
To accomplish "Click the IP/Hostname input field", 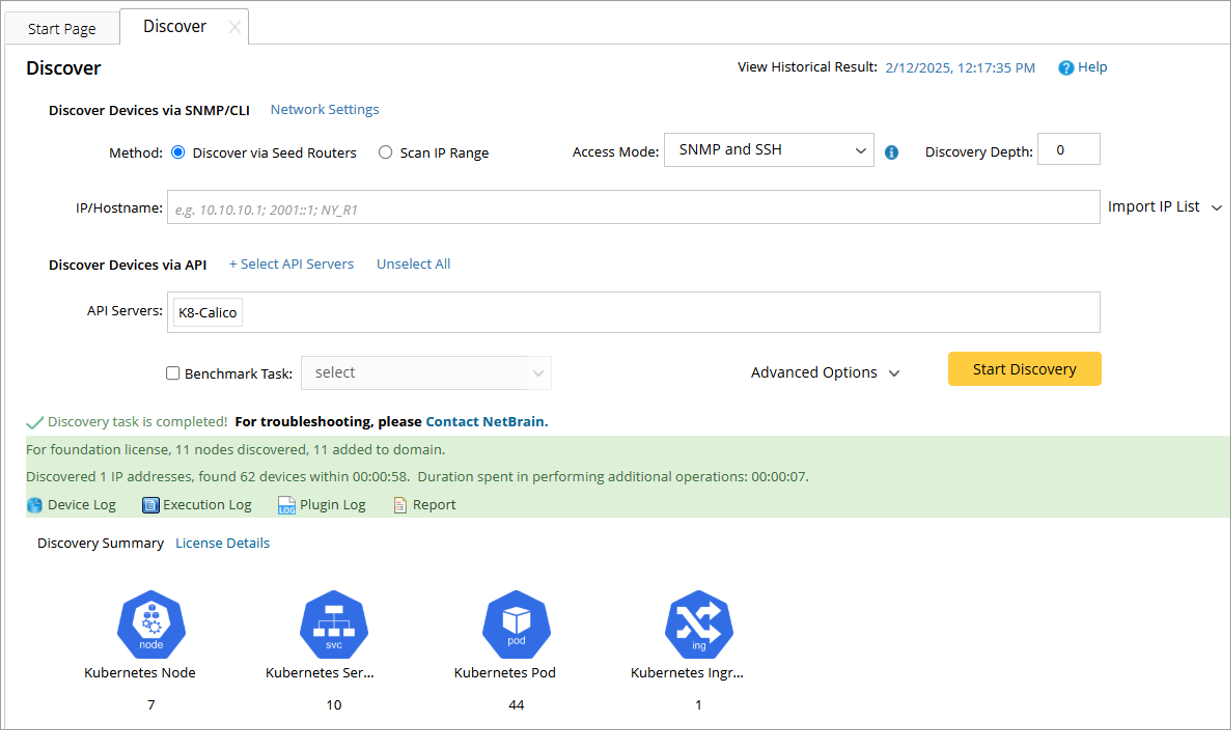I will 632,208.
